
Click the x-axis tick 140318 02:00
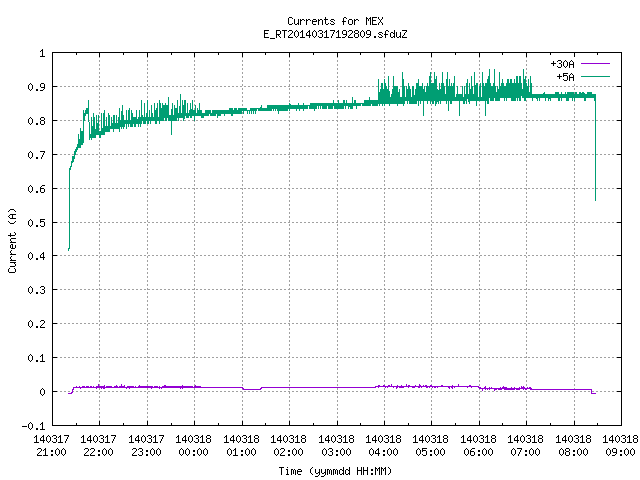289,446
